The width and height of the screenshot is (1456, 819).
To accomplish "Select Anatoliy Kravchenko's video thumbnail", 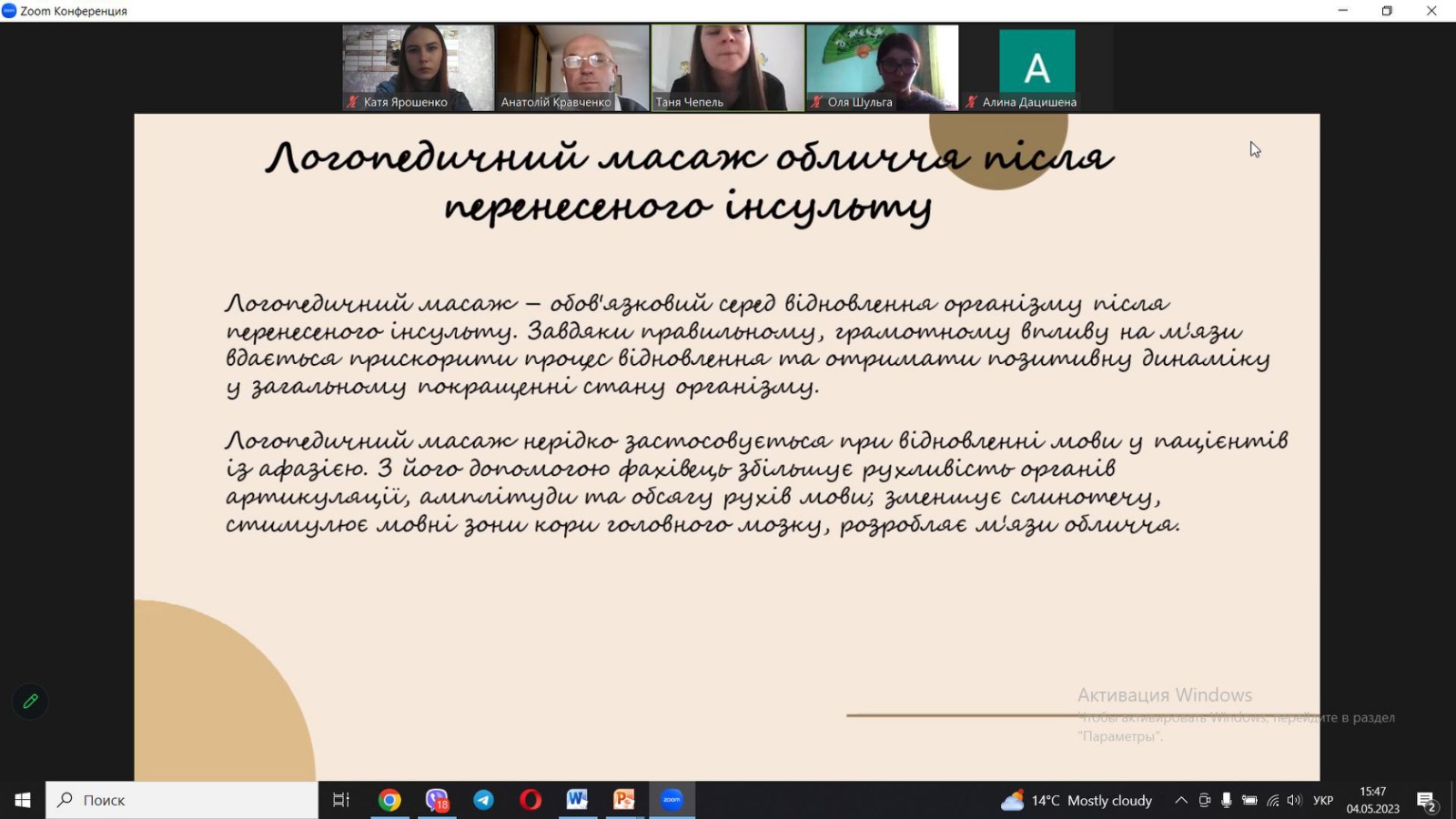I will point(572,68).
